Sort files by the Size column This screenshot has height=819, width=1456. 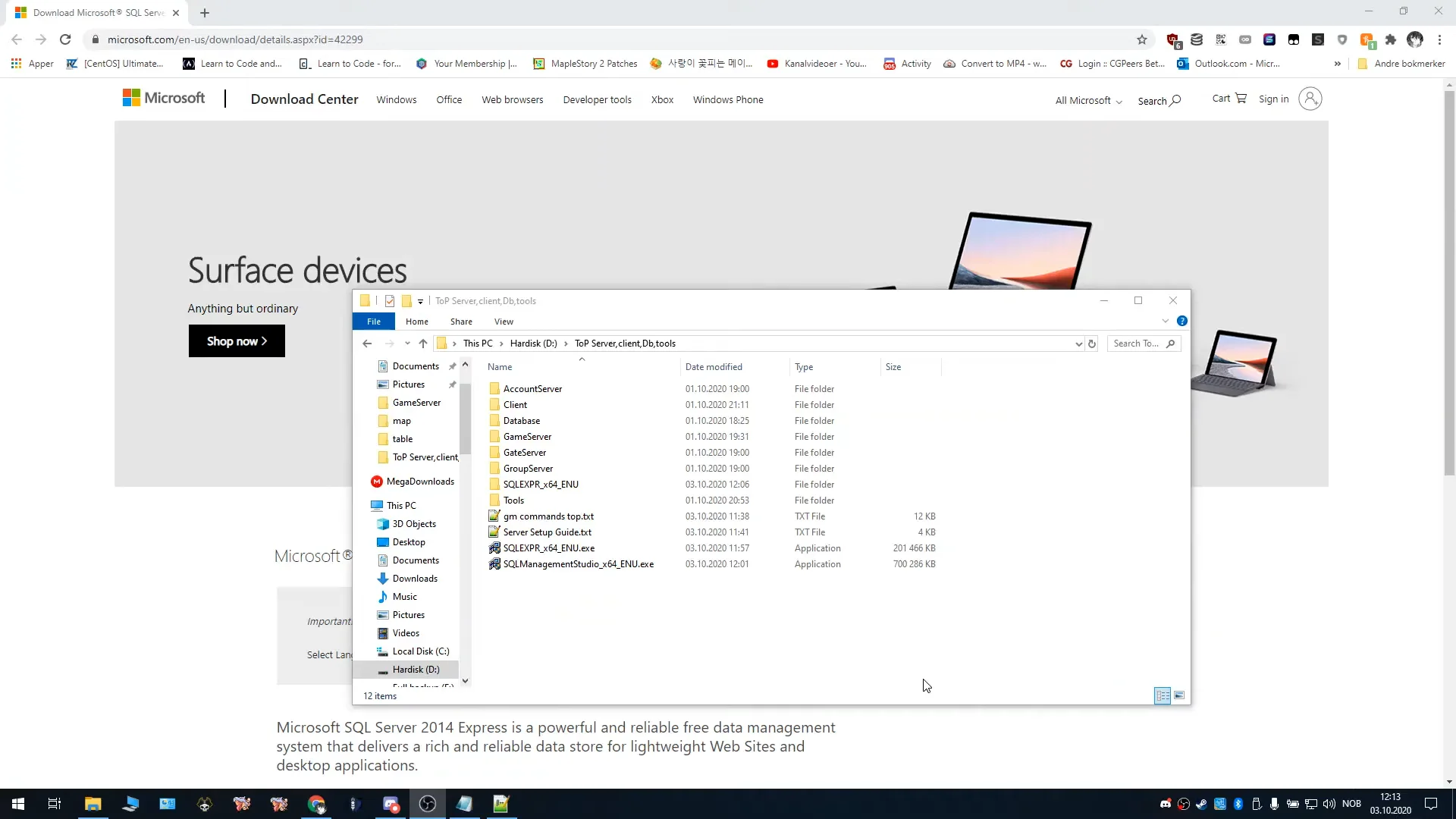click(x=893, y=367)
